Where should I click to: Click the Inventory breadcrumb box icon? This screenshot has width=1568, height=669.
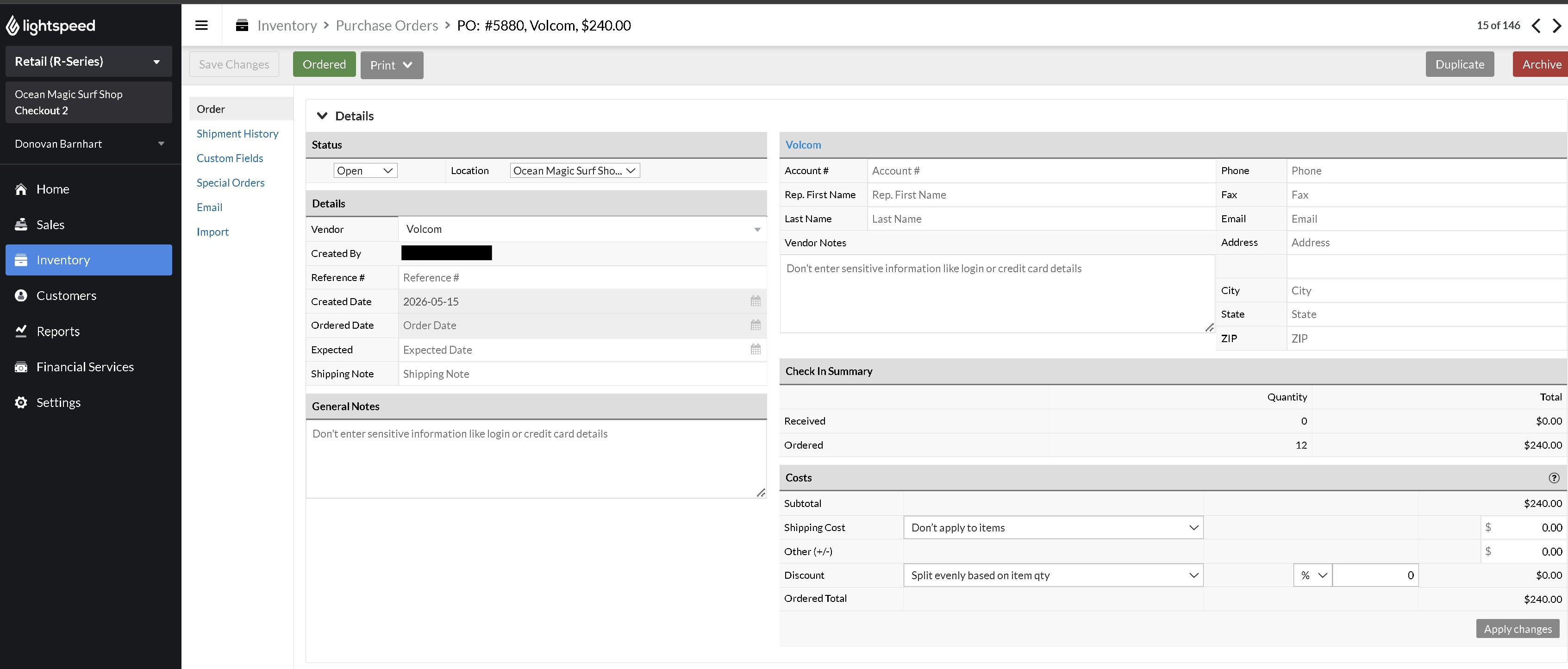coord(242,25)
